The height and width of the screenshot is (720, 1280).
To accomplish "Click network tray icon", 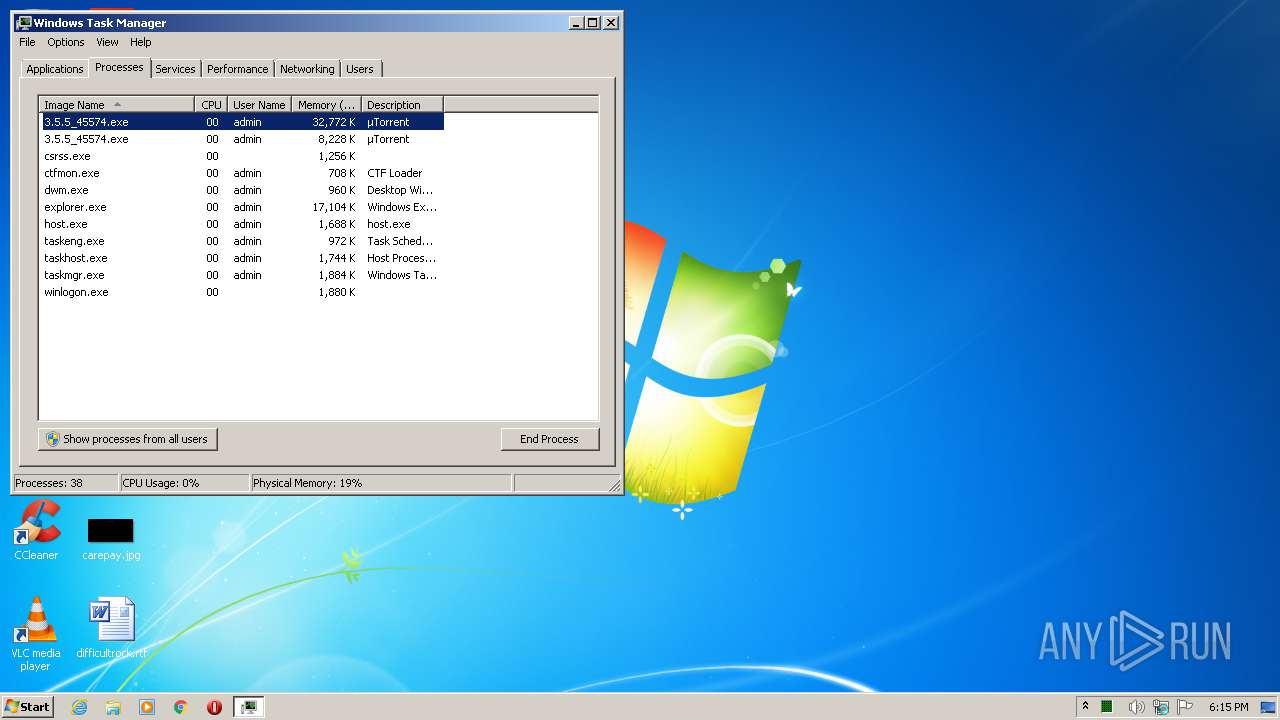I will coord(1161,707).
